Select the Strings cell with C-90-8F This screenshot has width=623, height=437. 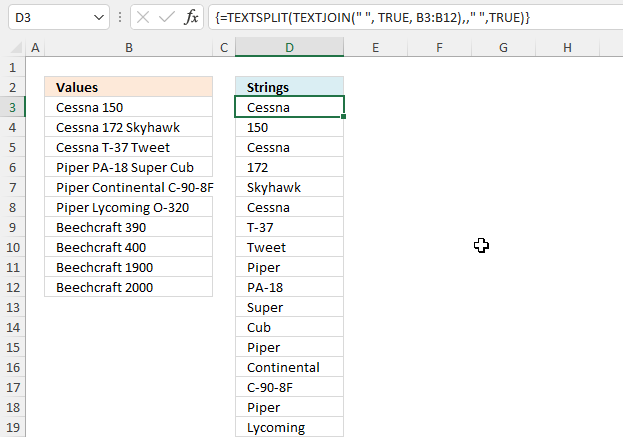pos(289,387)
